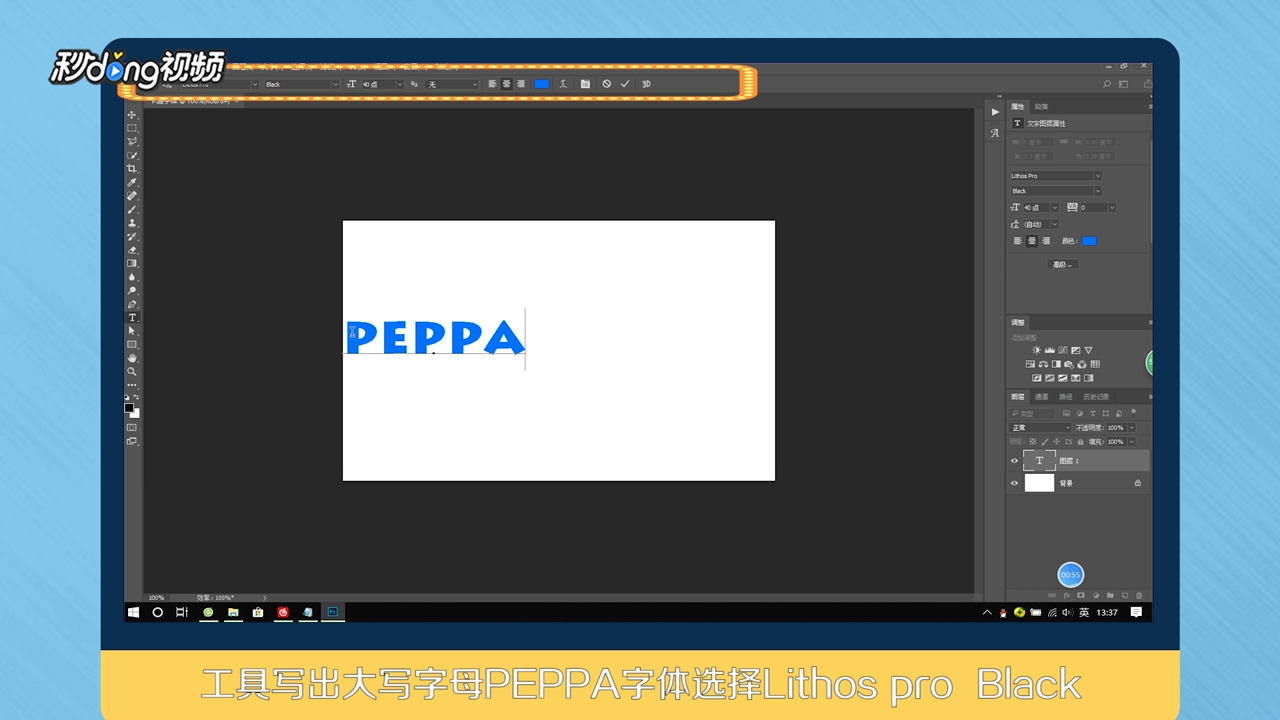Select the Rectangular Marquee tool
1280x720 pixels.
click(132, 129)
